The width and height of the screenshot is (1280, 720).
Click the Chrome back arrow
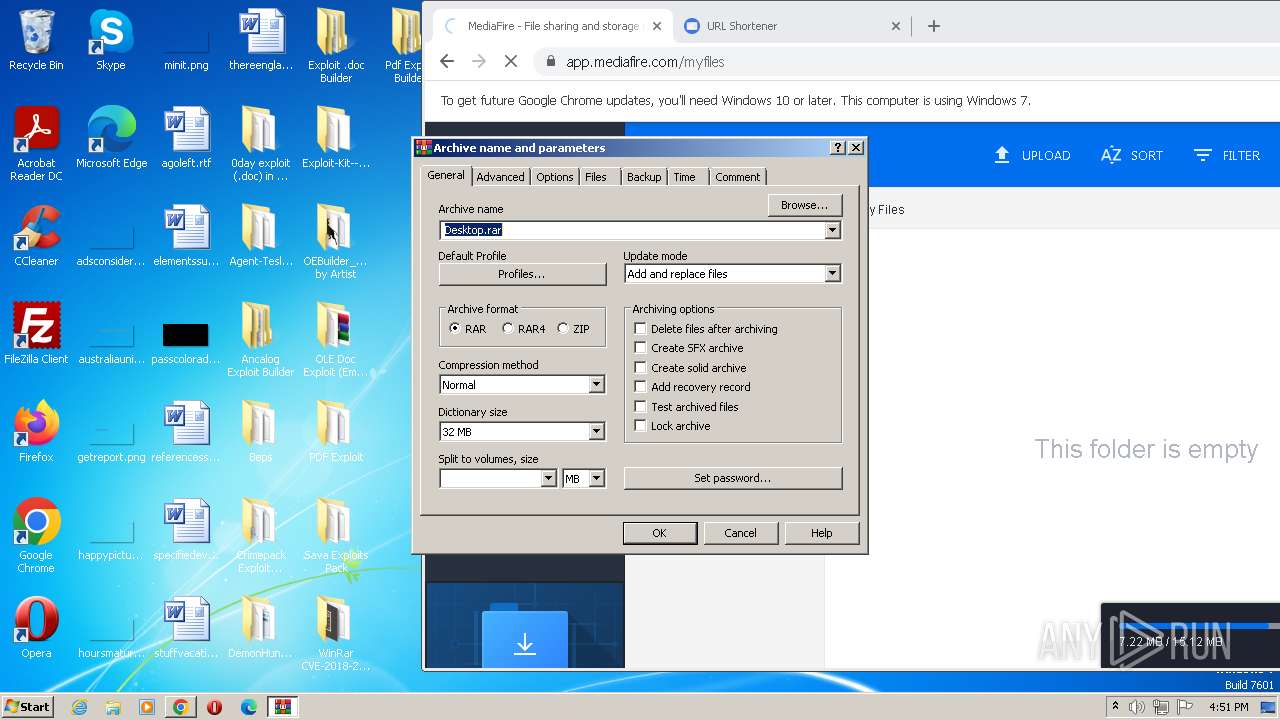point(447,61)
